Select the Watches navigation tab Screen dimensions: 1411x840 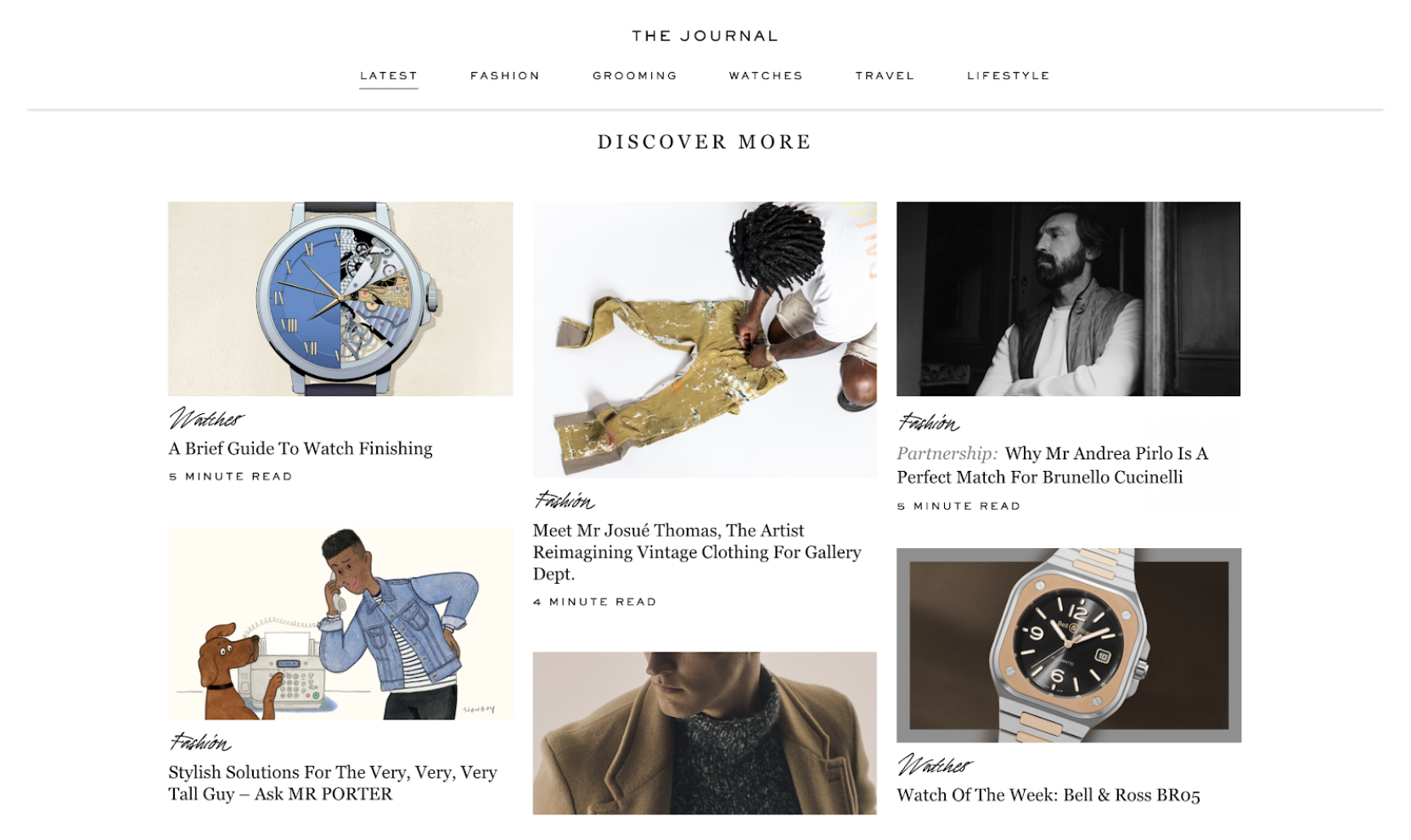(766, 76)
